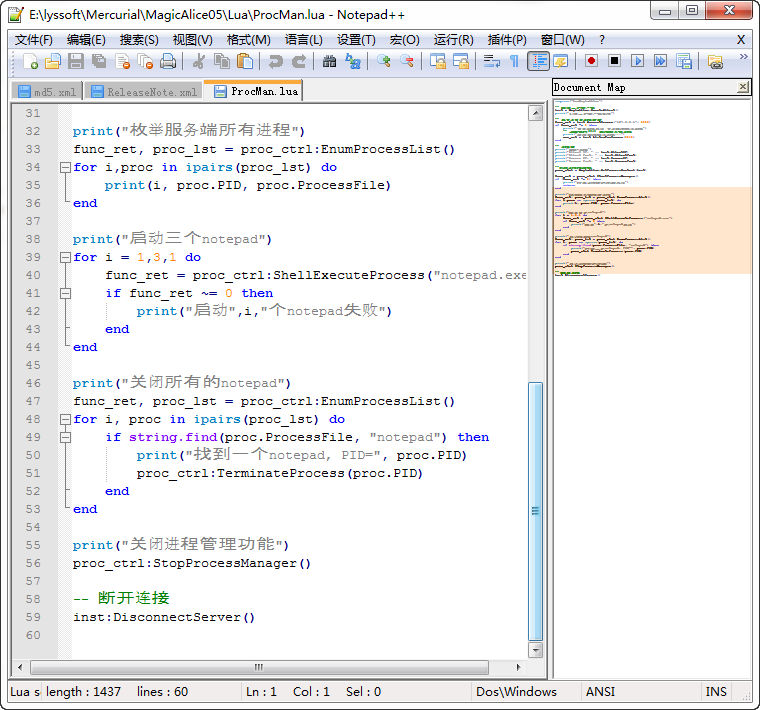Click the last folder toolbar icon

tap(715, 62)
